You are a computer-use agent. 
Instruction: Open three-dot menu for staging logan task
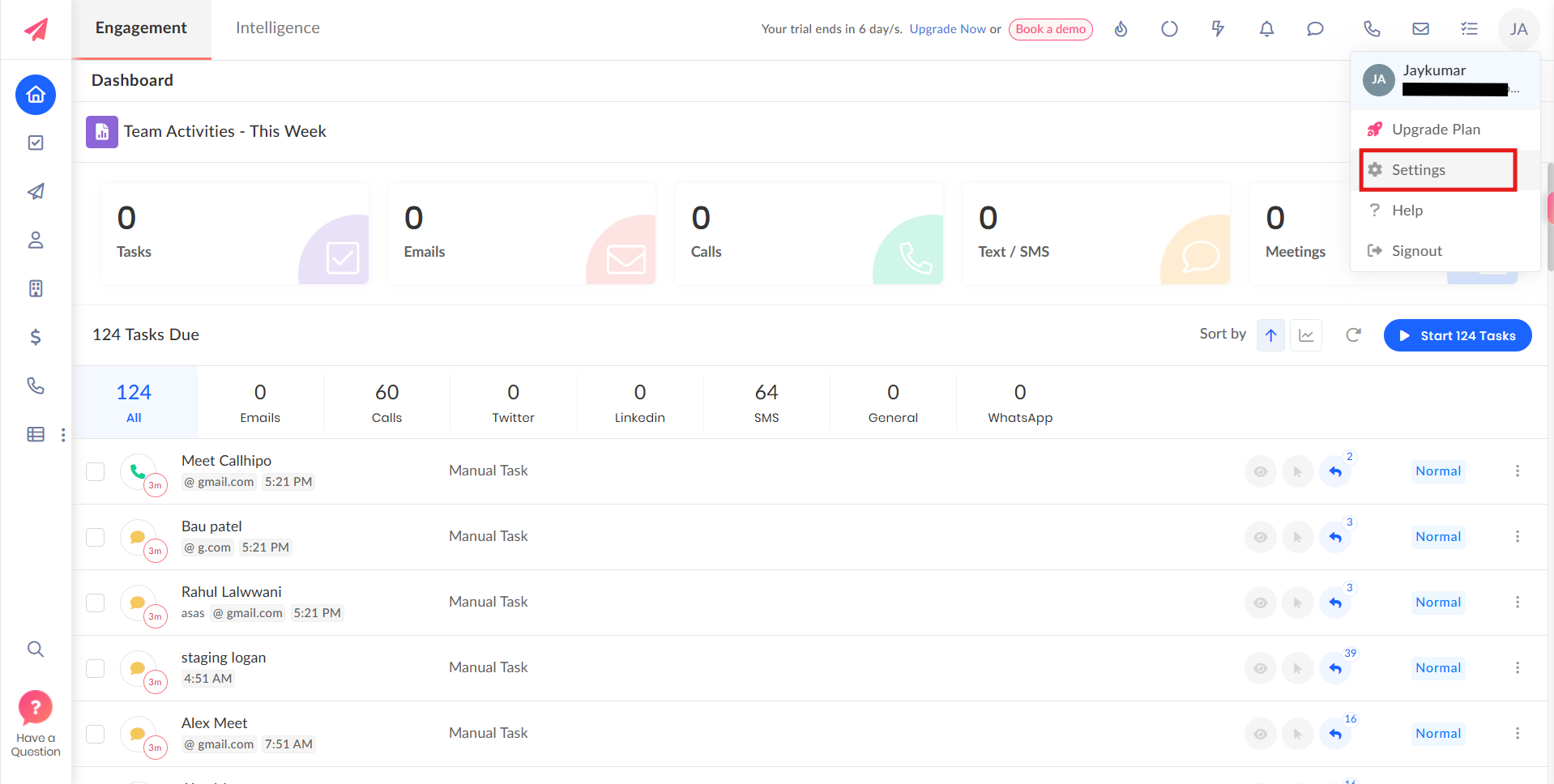tap(1518, 667)
